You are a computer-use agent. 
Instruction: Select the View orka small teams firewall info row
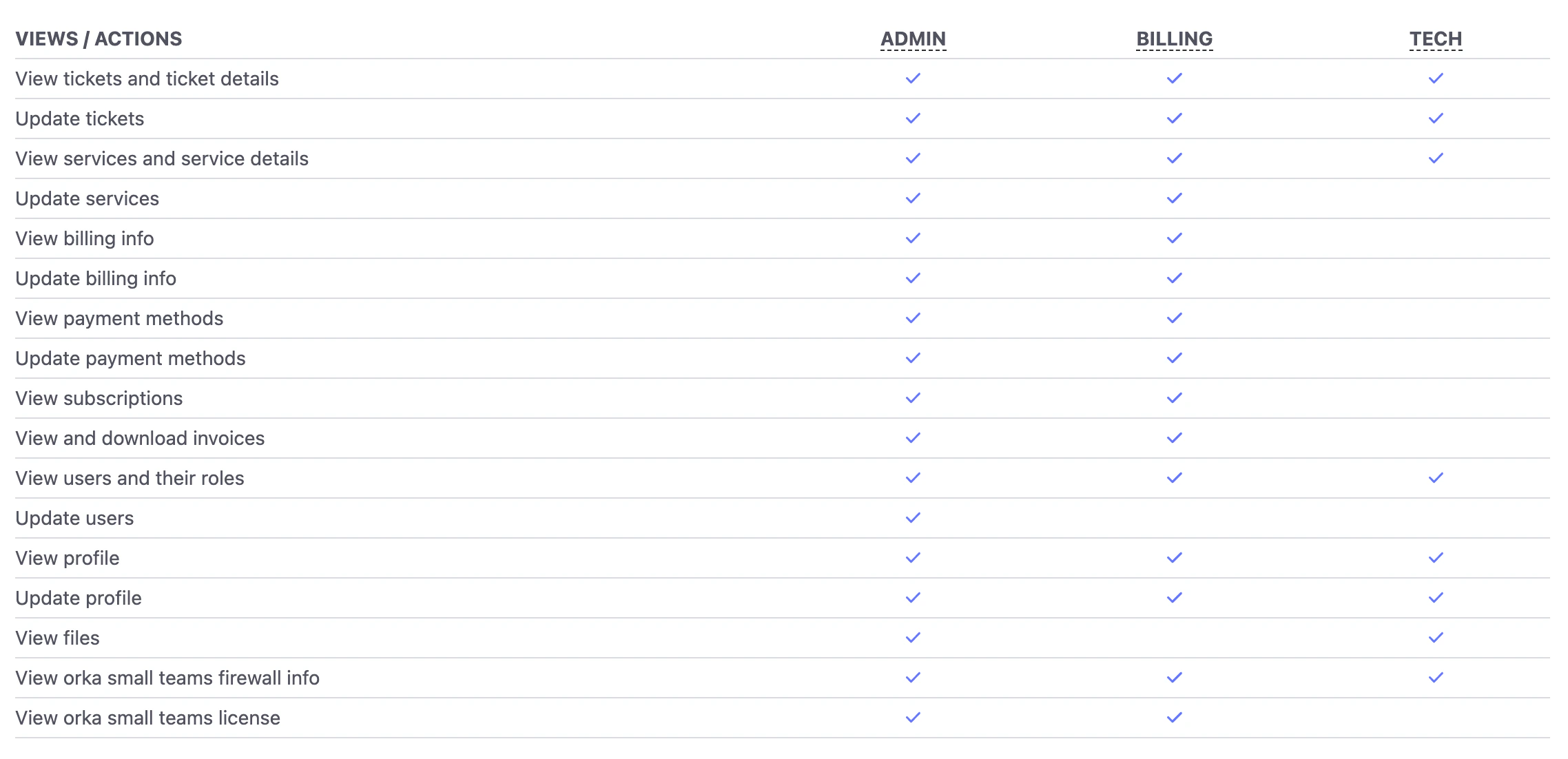[x=167, y=678]
